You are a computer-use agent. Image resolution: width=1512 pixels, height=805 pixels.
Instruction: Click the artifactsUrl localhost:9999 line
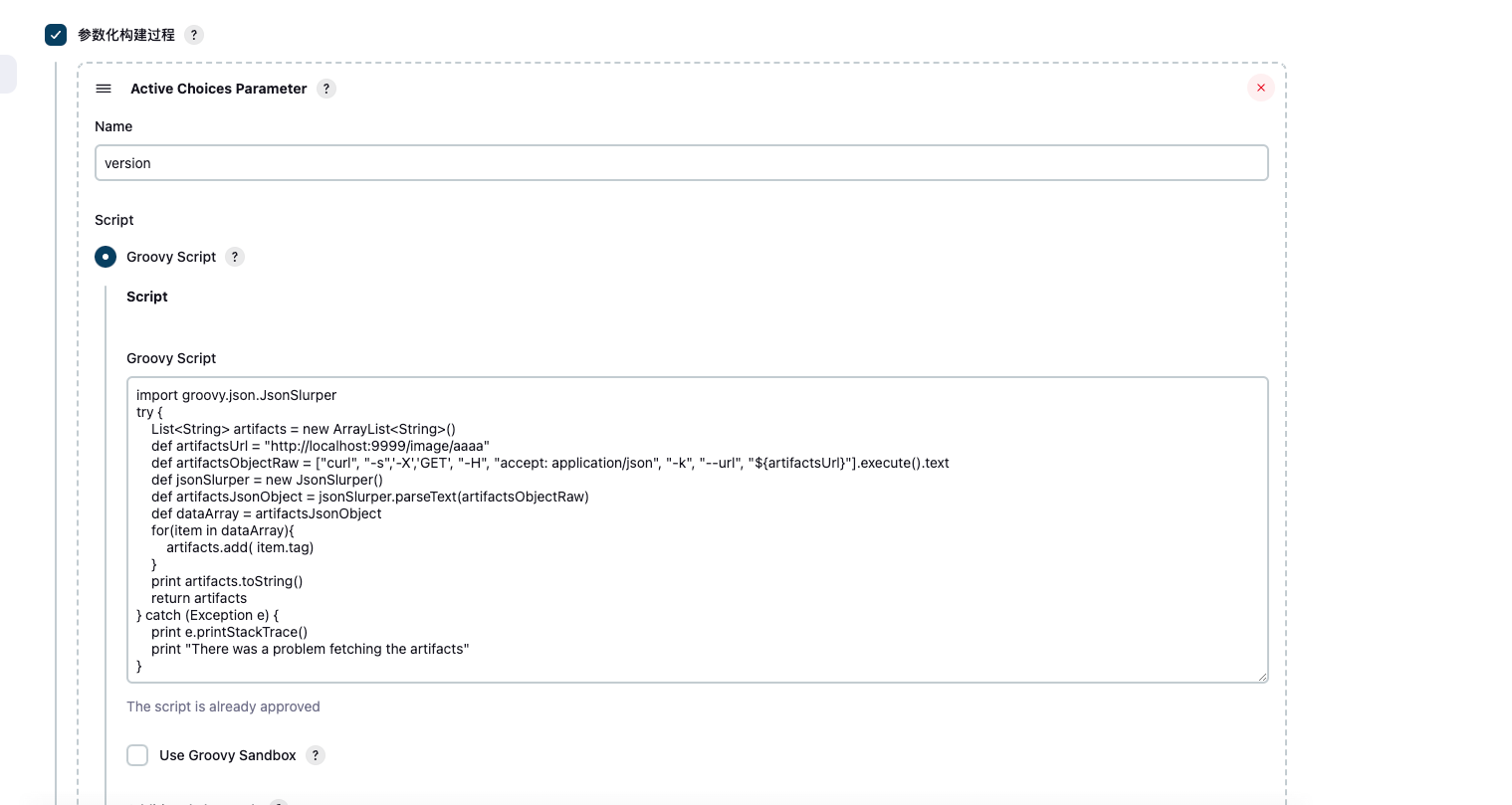coord(321,446)
